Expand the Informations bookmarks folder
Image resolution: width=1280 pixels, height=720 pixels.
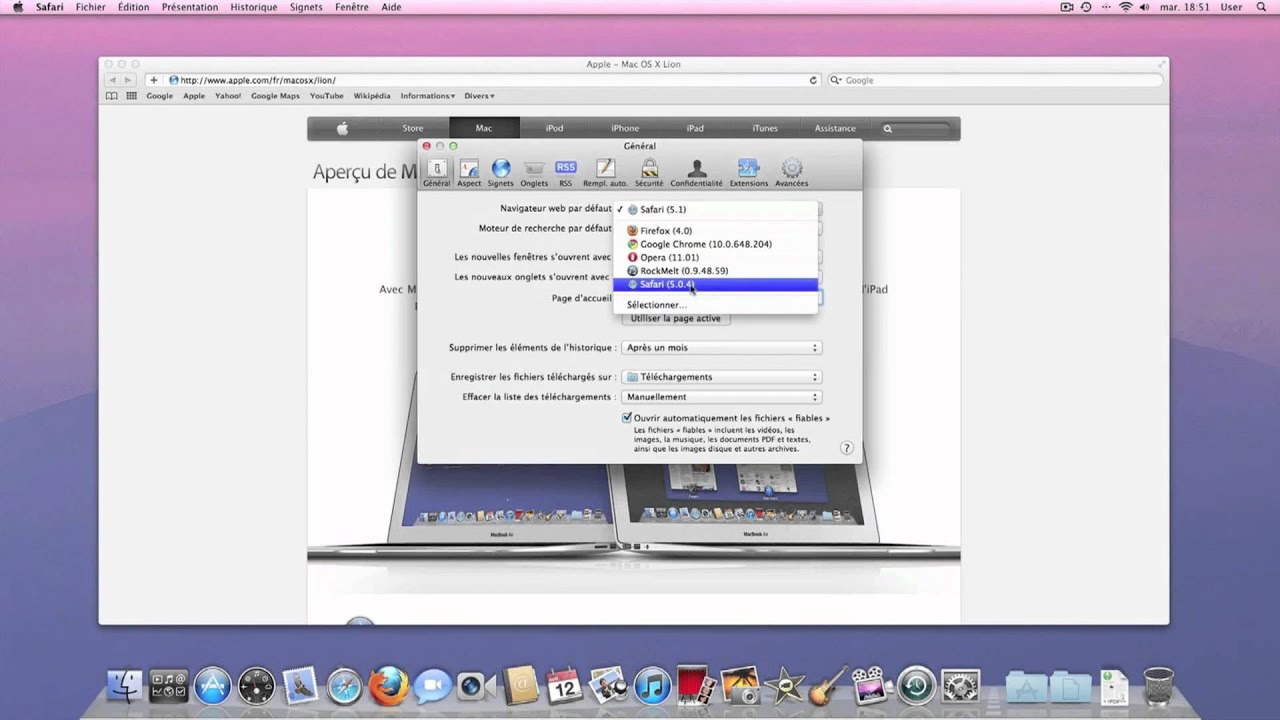click(x=428, y=96)
